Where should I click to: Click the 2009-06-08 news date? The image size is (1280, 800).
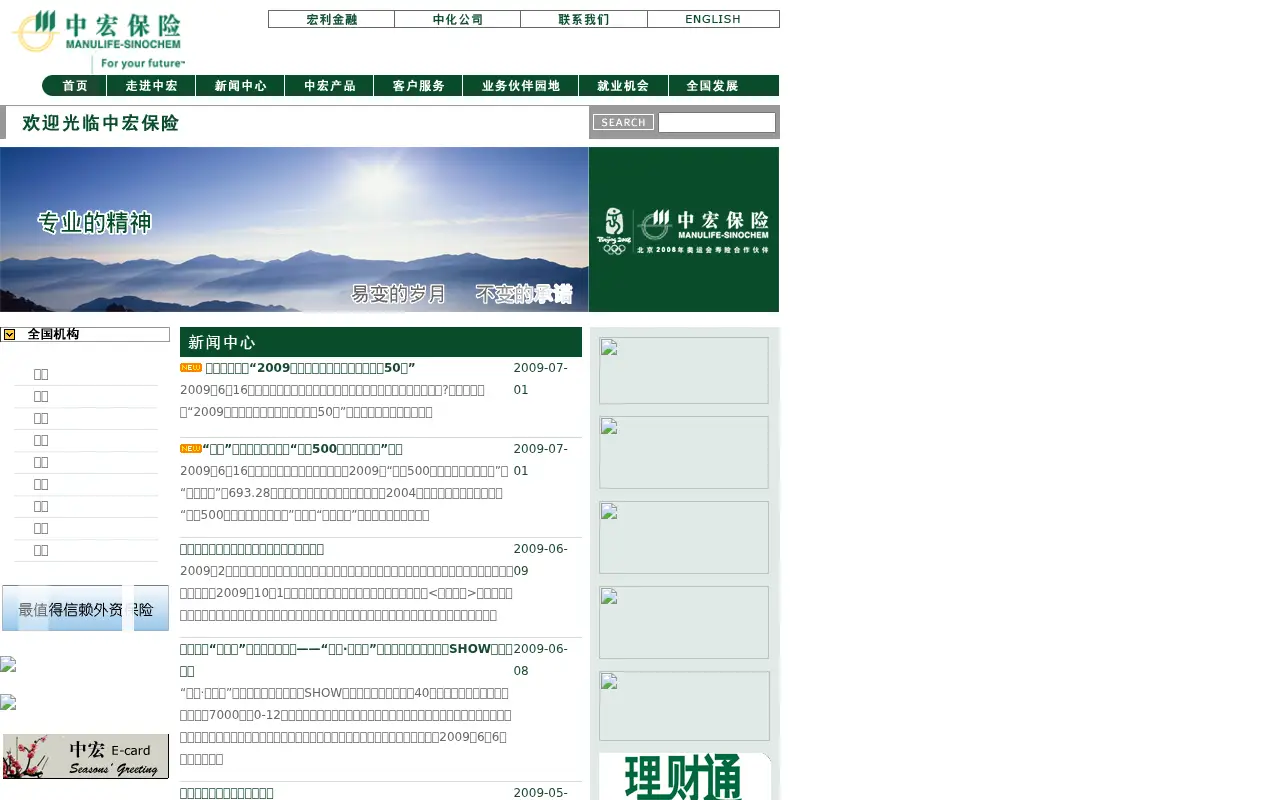pyautogui.click(x=541, y=660)
